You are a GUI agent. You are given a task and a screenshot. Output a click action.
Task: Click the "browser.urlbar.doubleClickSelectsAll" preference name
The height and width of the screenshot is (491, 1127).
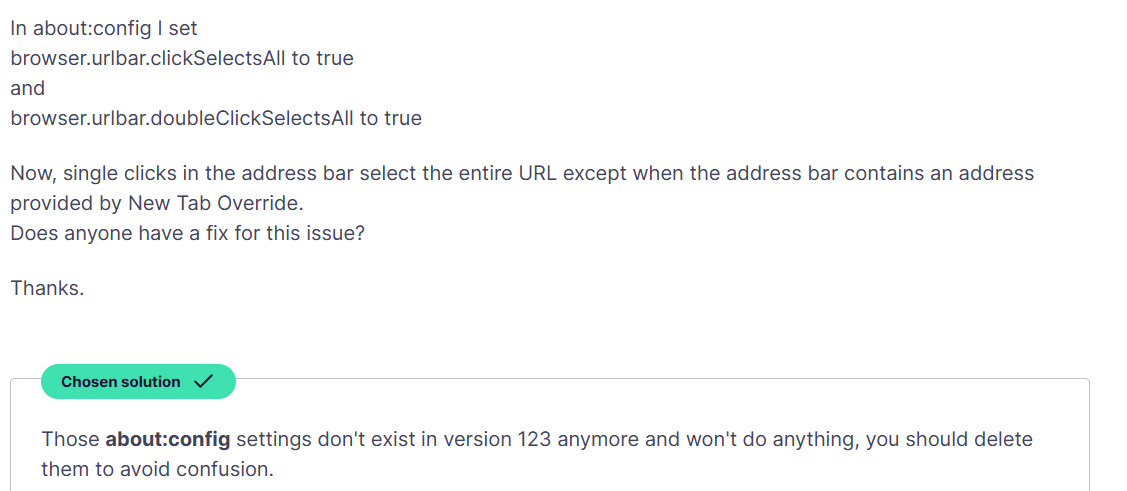pyautogui.click(x=182, y=118)
